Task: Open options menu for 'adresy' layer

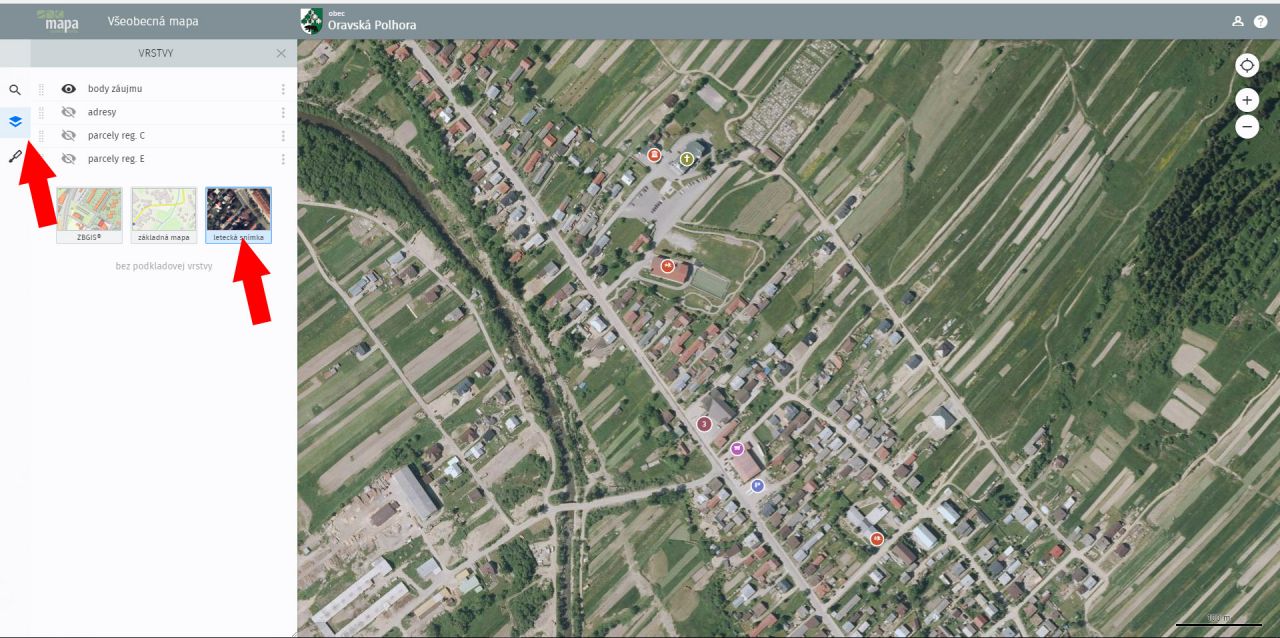Action: 283,112
